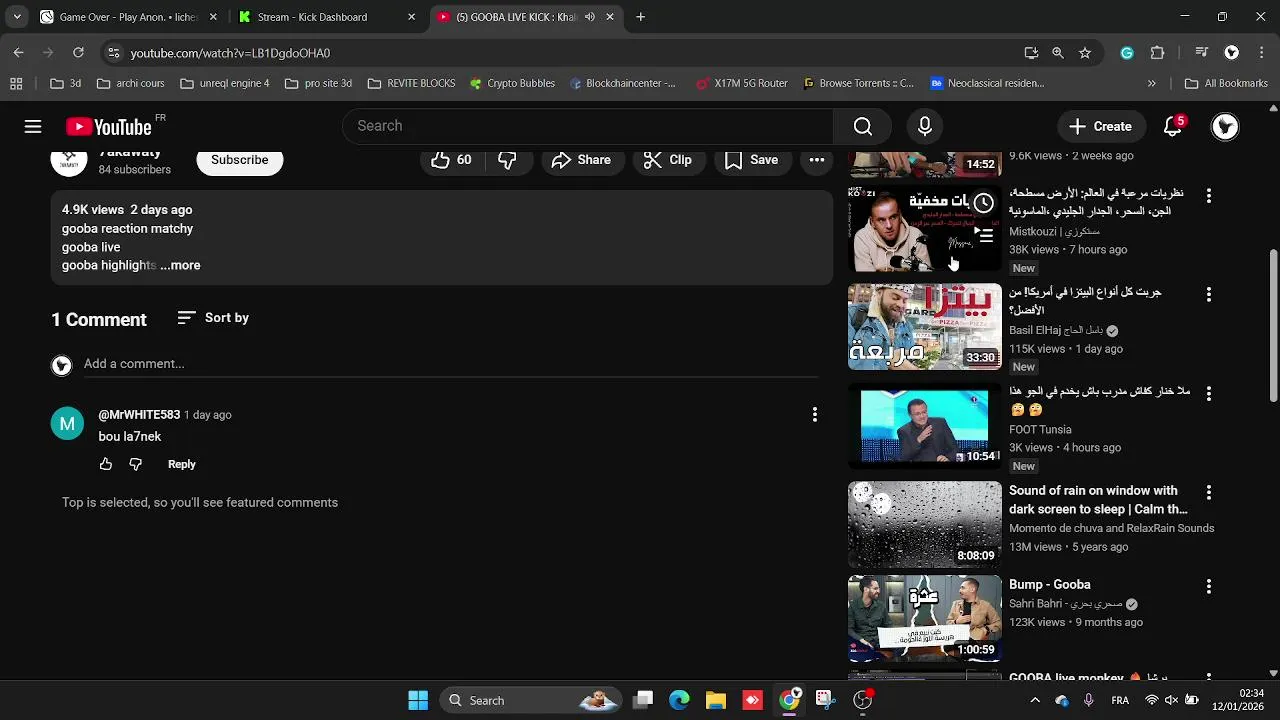The image size is (1280, 720).
Task: Open the unreql engine 4 bookmark folder
Action: 225,84
